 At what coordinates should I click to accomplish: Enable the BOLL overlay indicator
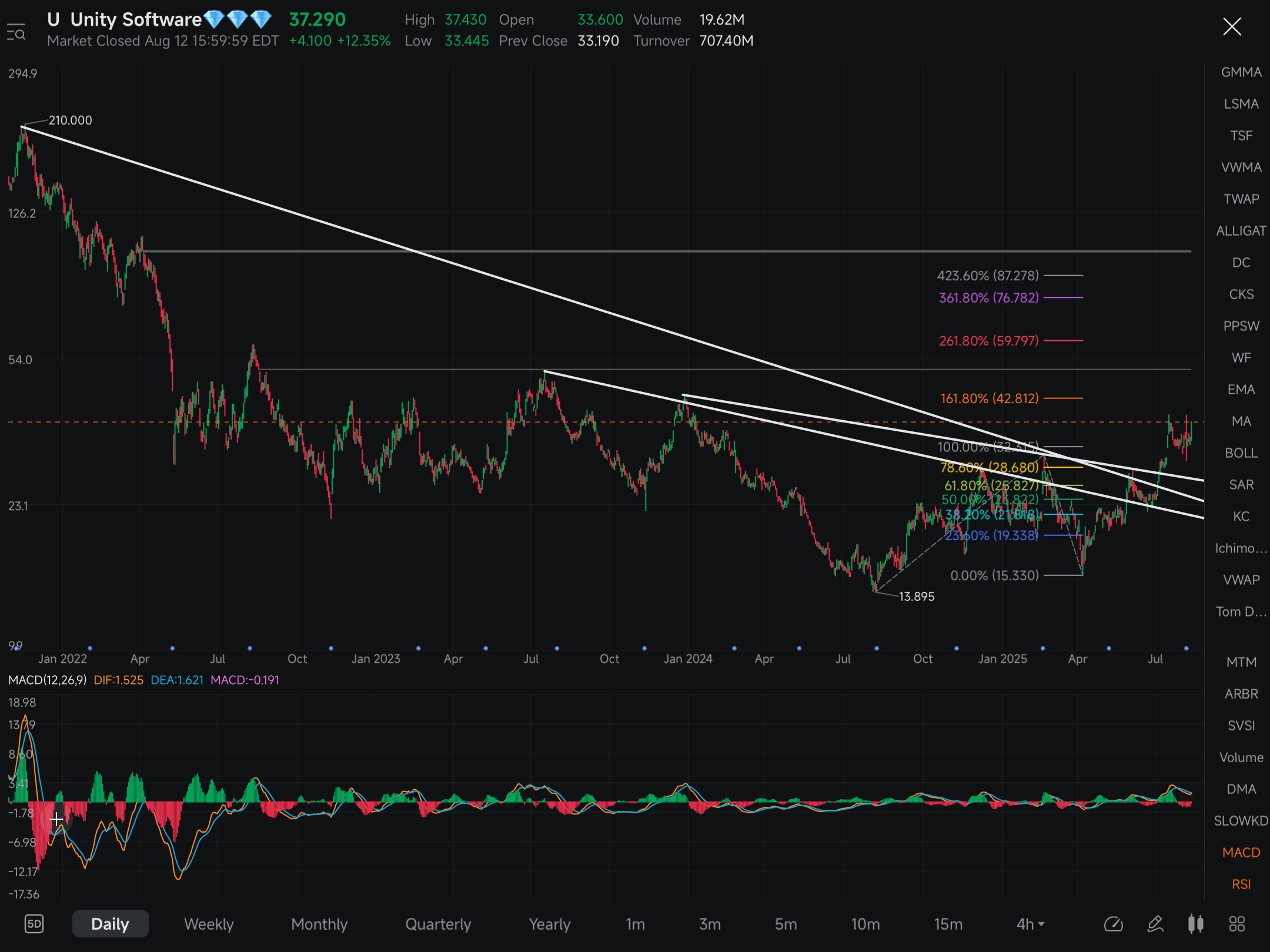tap(1241, 453)
